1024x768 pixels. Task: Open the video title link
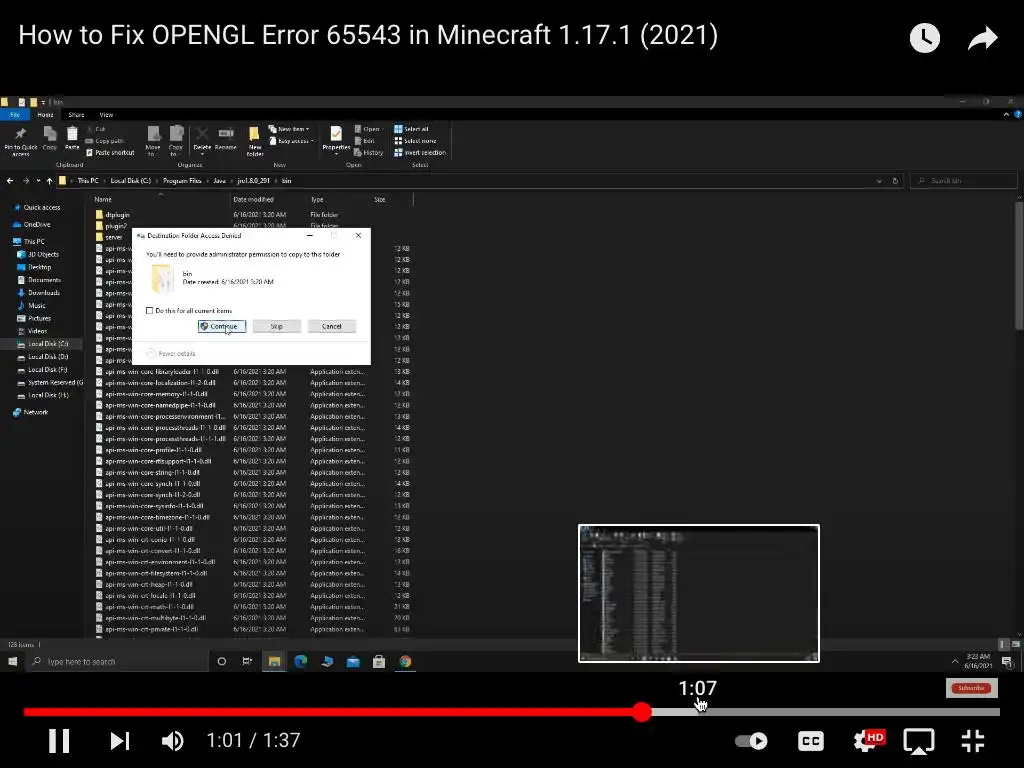tap(368, 35)
